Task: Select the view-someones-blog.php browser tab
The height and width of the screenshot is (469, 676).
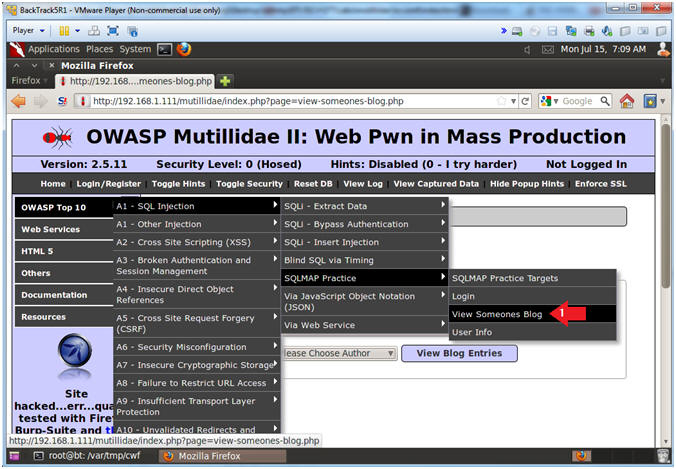Action: tap(135, 81)
